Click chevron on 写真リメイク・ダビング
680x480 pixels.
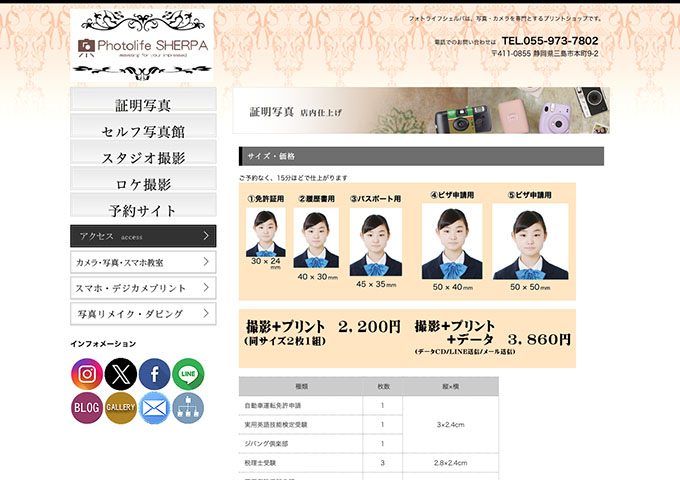coord(205,314)
